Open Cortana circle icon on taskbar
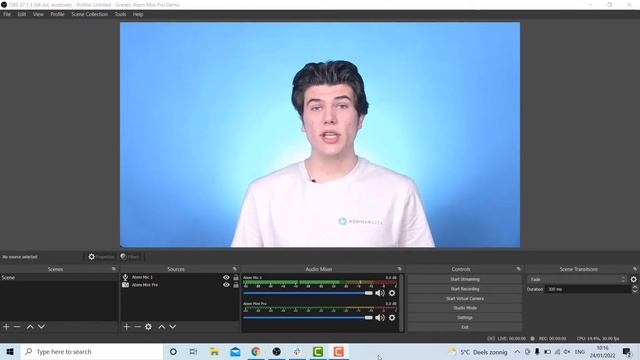This screenshot has width=640, height=360. coord(173,351)
